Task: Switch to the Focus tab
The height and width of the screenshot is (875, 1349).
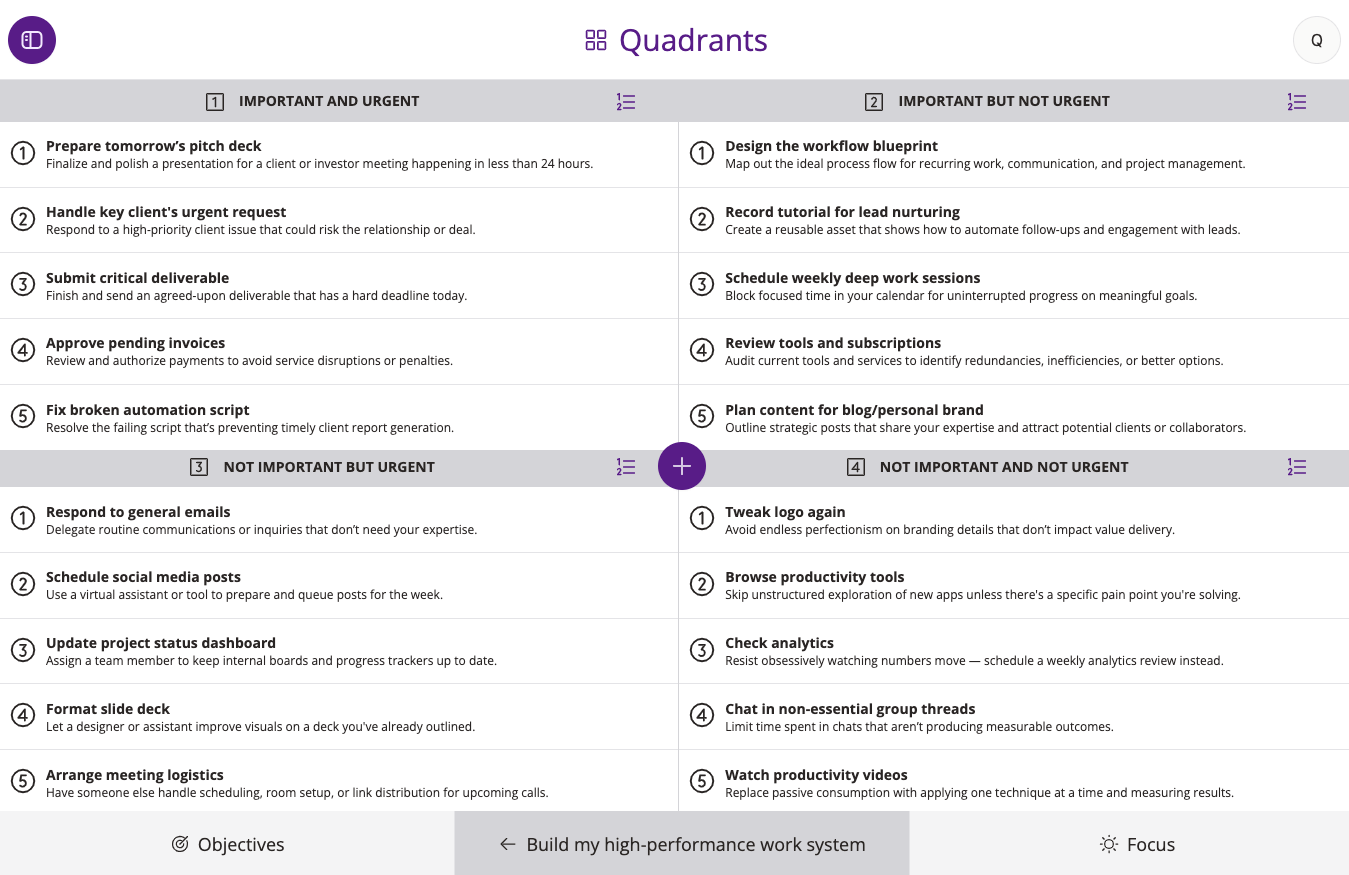Action: (1137, 844)
